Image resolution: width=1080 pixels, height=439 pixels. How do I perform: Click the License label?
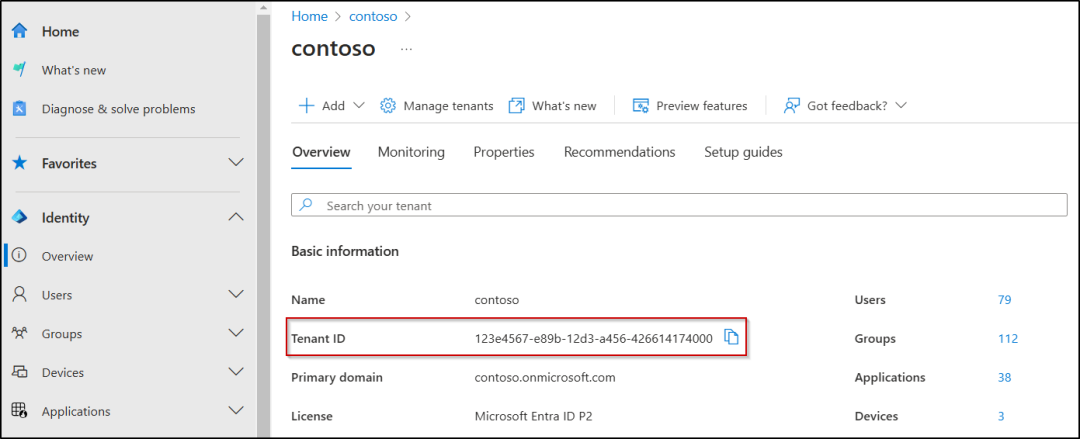[x=311, y=416]
